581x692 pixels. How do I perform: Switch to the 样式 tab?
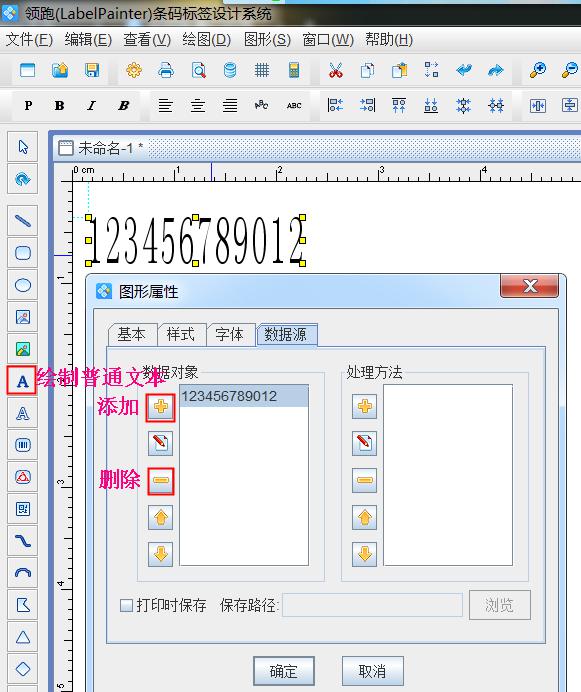click(x=180, y=334)
